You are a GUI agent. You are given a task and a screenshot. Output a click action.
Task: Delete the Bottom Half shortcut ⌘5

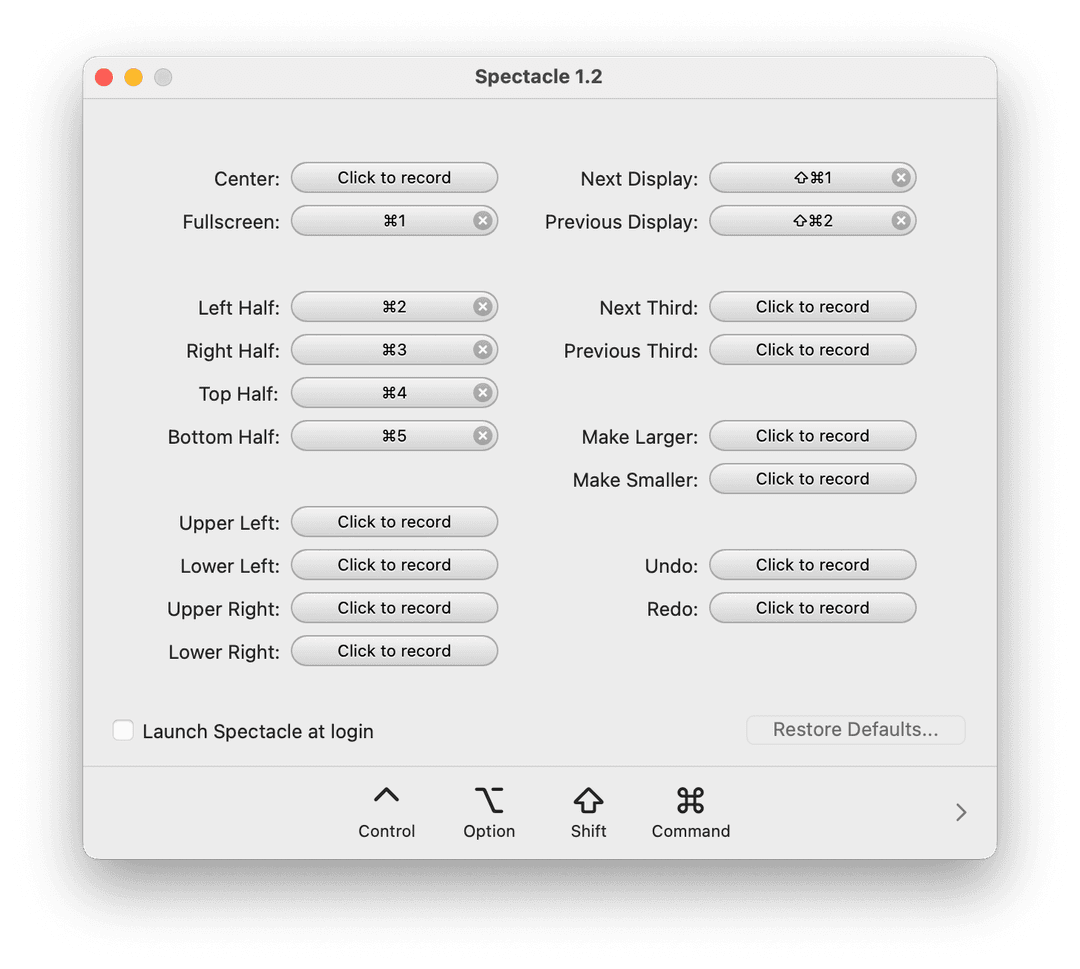(482, 436)
